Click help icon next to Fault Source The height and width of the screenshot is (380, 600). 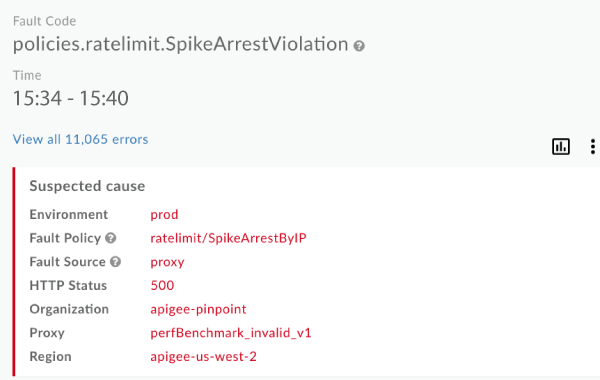115,262
